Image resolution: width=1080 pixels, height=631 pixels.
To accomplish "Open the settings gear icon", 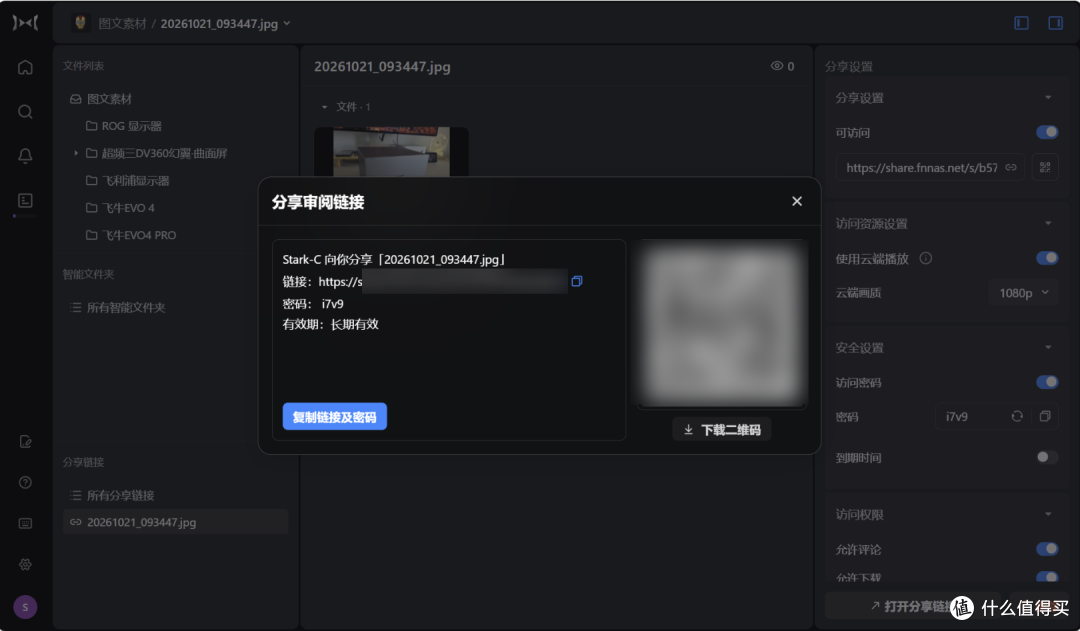I will tap(25, 564).
